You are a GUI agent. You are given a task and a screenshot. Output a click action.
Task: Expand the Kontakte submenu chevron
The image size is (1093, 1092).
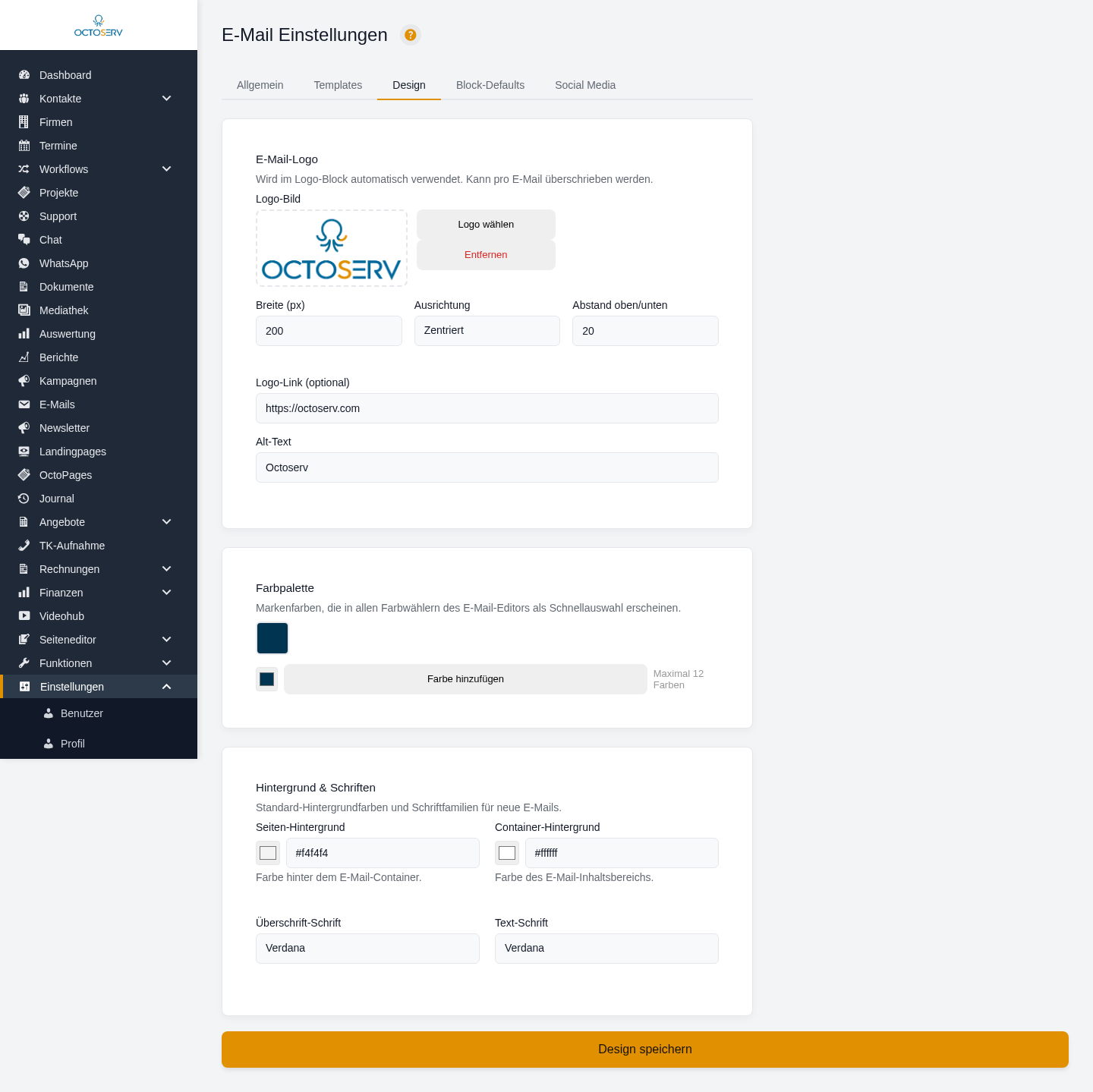click(x=167, y=99)
